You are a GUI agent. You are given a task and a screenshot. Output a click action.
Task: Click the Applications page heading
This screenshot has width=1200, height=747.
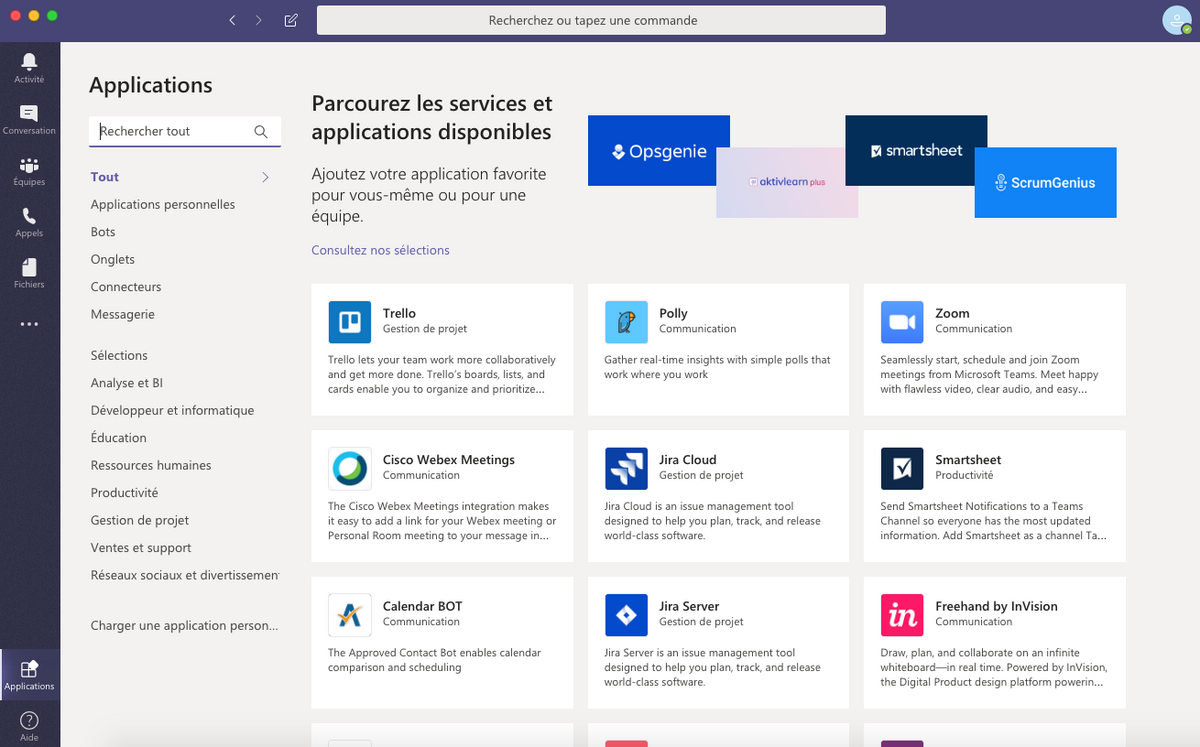tap(151, 85)
